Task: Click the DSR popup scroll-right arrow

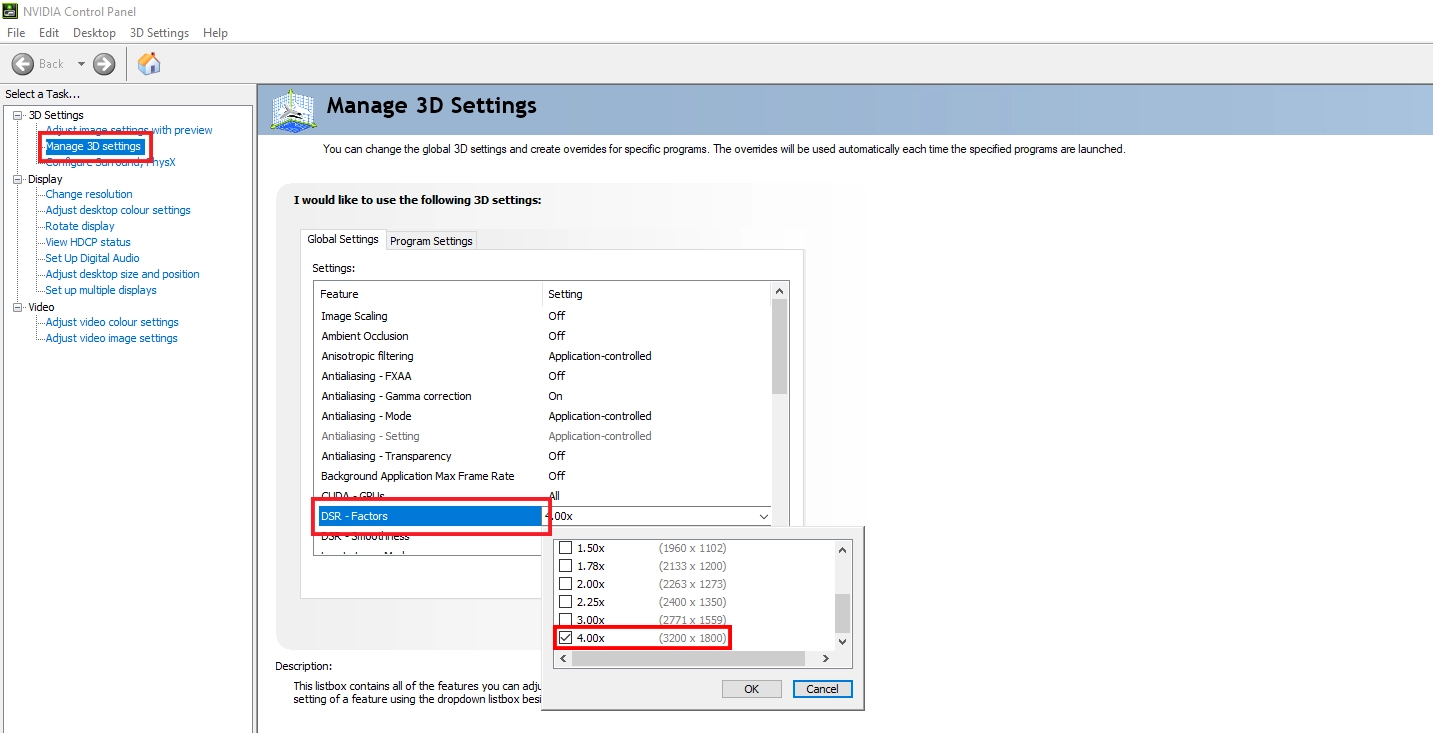Action: [x=826, y=658]
